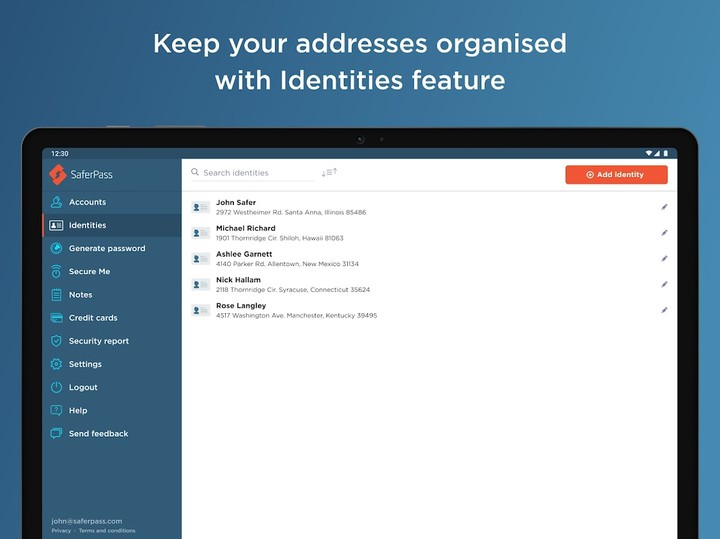The image size is (720, 539).
Task: Go to Secure Me section
Action: coord(112,271)
